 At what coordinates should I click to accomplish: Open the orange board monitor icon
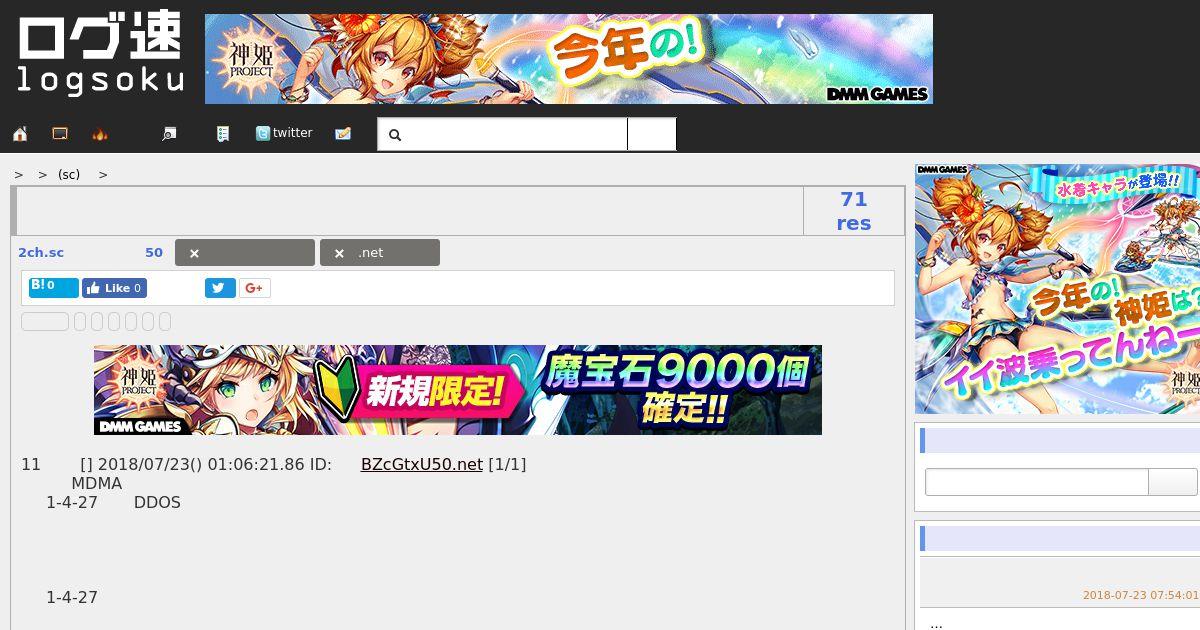[x=60, y=134]
